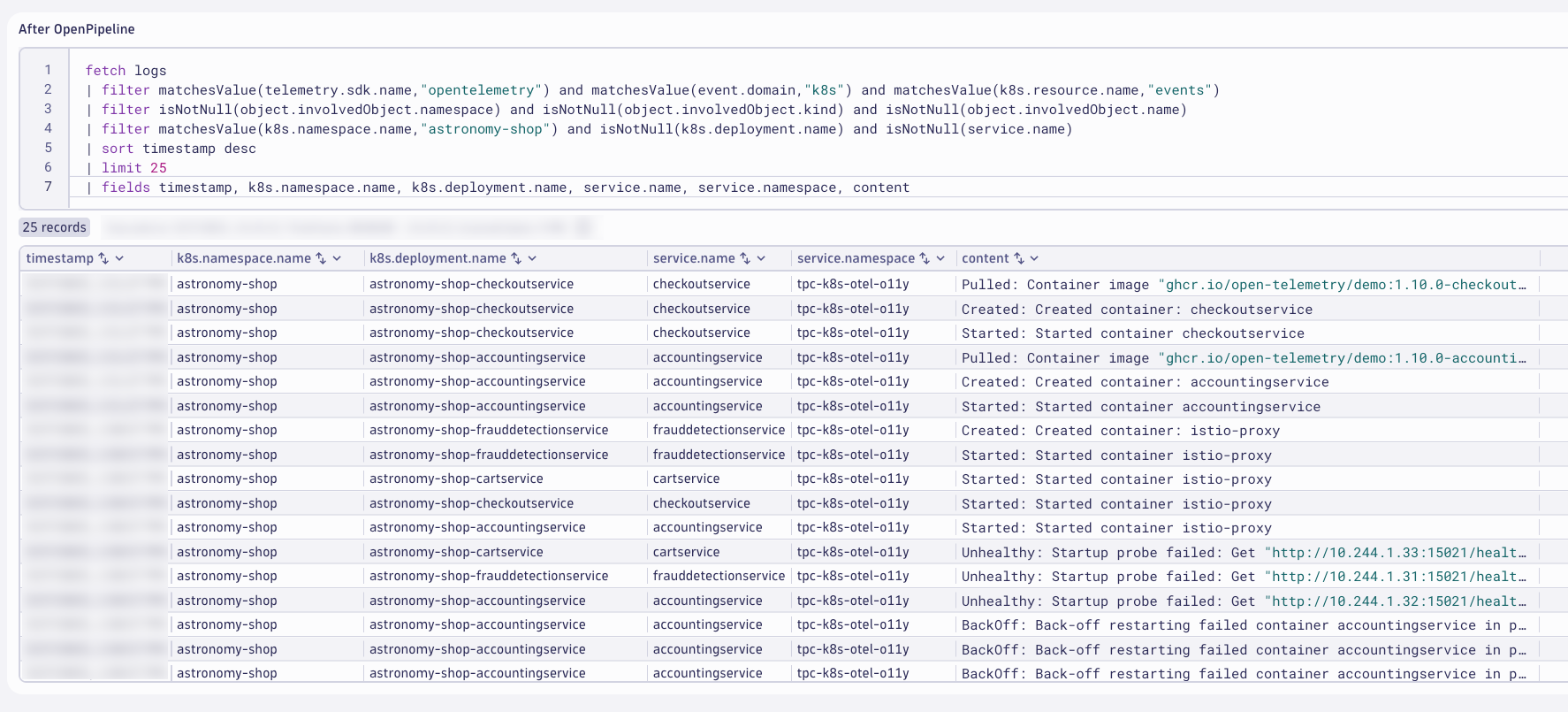
Task: Click the line number 7 in gutter
Action: click(49, 187)
